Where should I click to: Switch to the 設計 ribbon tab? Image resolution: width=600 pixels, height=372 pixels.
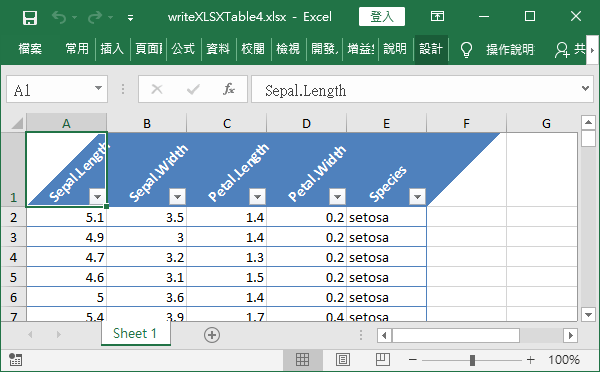(x=431, y=49)
